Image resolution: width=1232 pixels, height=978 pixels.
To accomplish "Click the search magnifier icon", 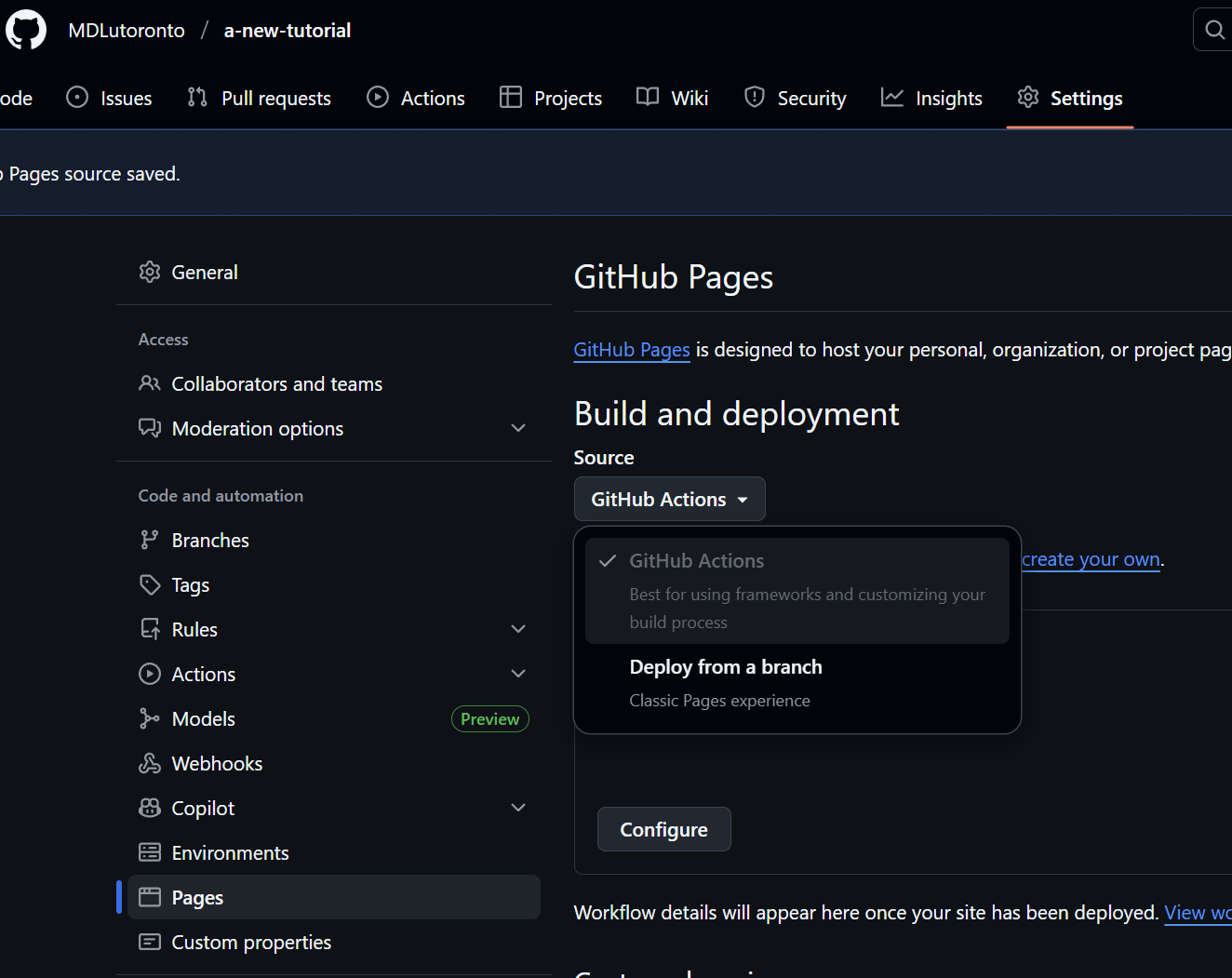I will [x=1214, y=29].
